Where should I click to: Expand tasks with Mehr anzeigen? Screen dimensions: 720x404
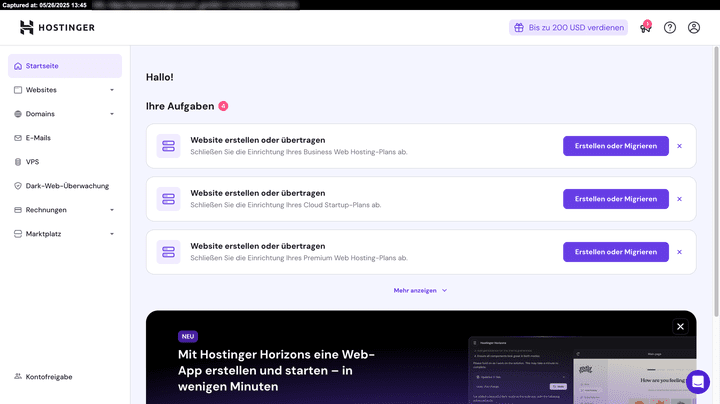point(420,291)
